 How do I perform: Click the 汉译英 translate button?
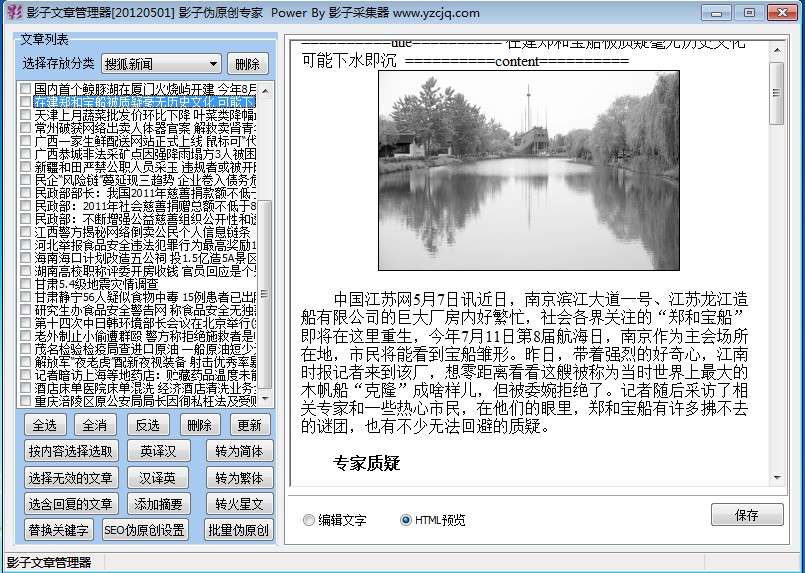157,478
